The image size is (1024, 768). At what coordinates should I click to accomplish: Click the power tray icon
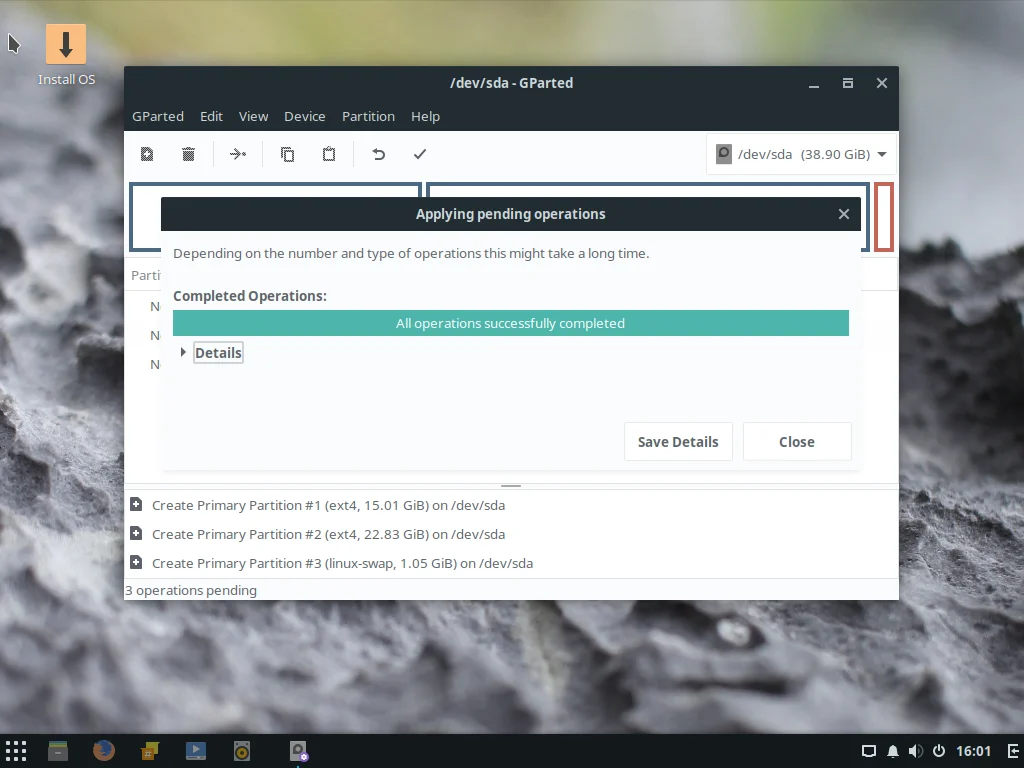[x=939, y=751]
